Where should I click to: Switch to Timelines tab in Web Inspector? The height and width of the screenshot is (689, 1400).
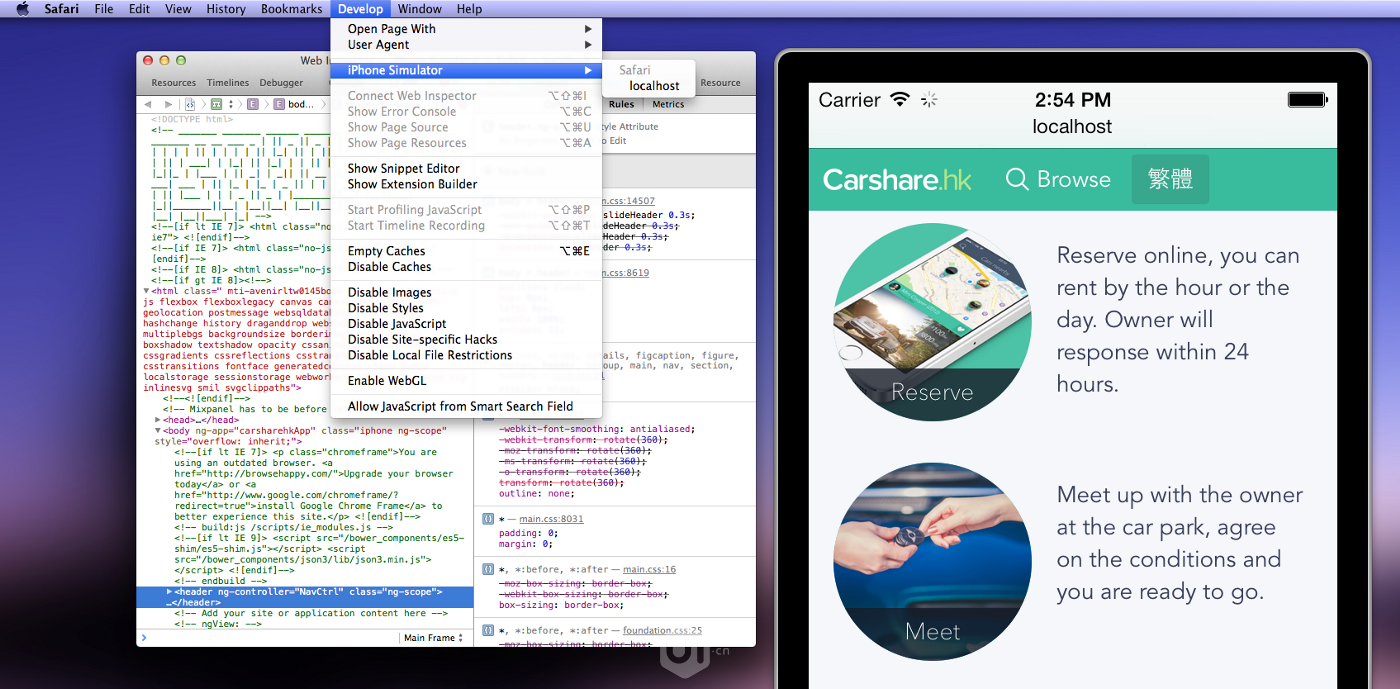pos(228,83)
